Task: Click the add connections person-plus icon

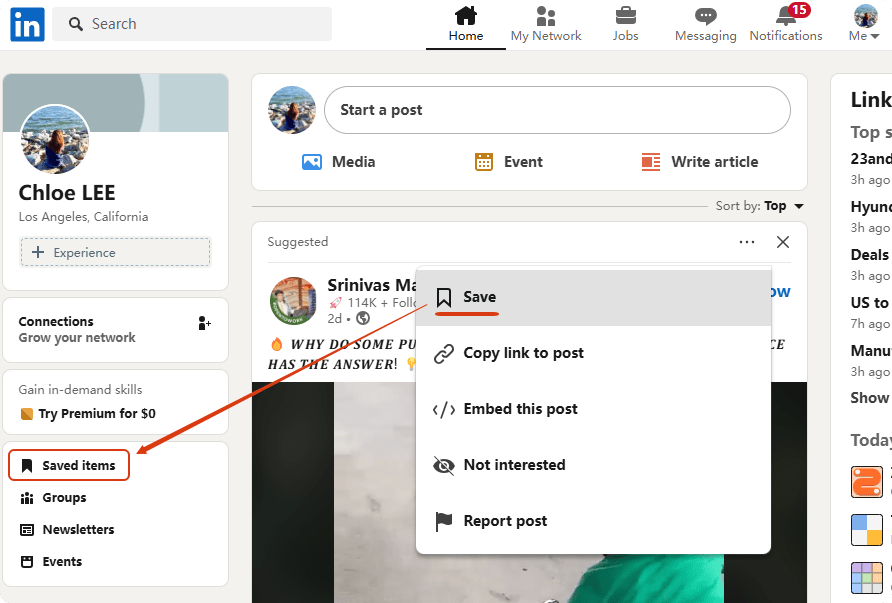Action: point(204,323)
